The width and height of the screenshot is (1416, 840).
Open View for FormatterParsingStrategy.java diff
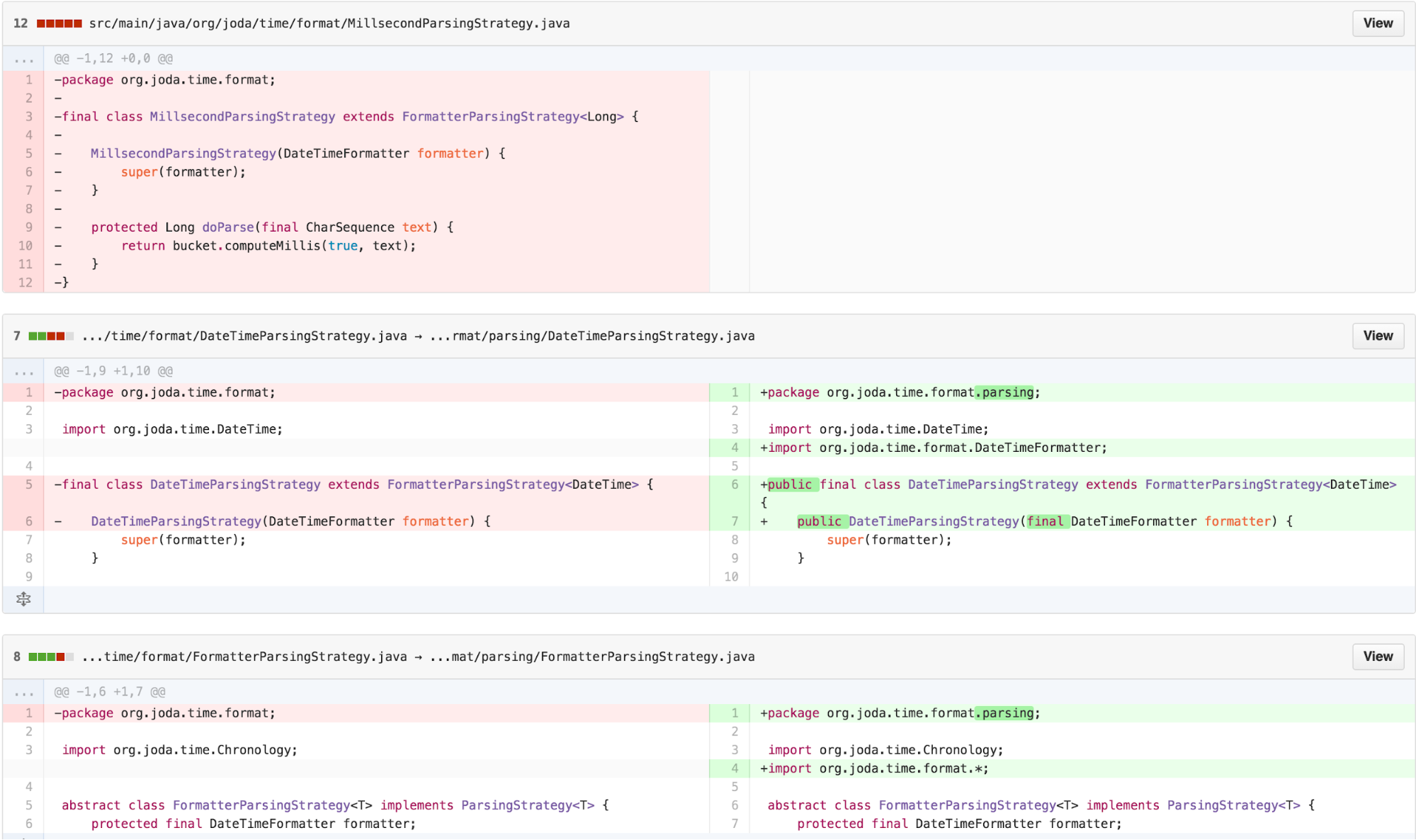(x=1377, y=657)
